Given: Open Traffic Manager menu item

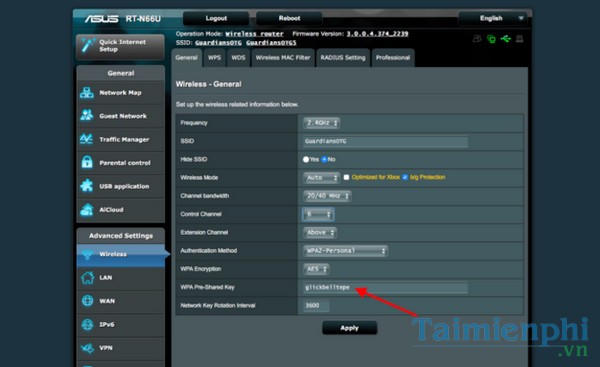Looking at the screenshot, I should tap(121, 139).
